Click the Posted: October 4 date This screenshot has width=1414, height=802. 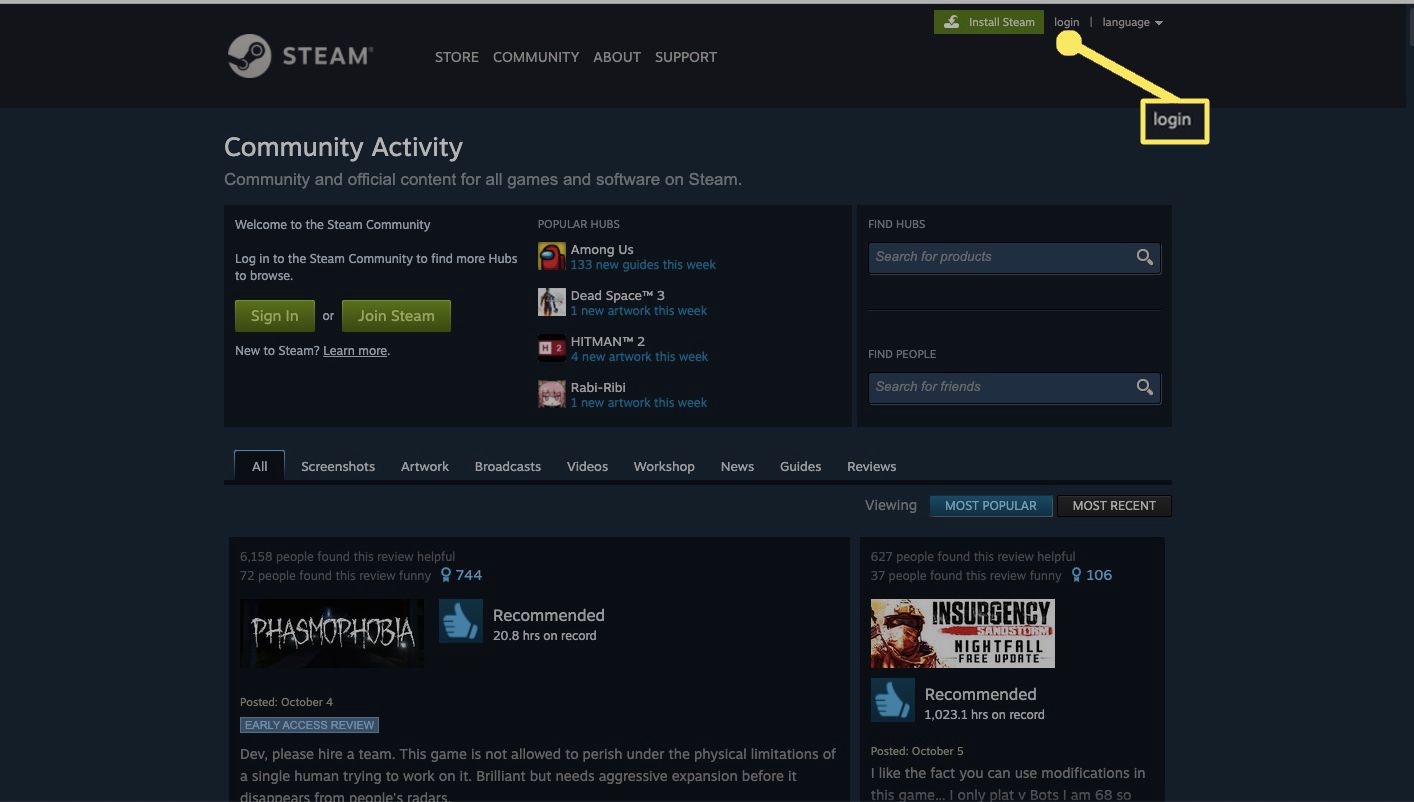(287, 702)
